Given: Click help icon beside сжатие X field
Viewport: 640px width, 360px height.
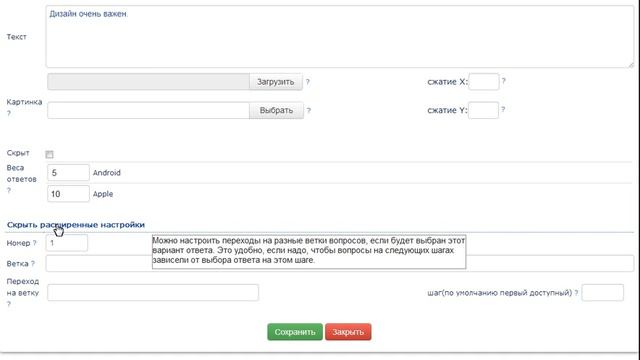Looking at the screenshot, I should pyautogui.click(x=504, y=81).
